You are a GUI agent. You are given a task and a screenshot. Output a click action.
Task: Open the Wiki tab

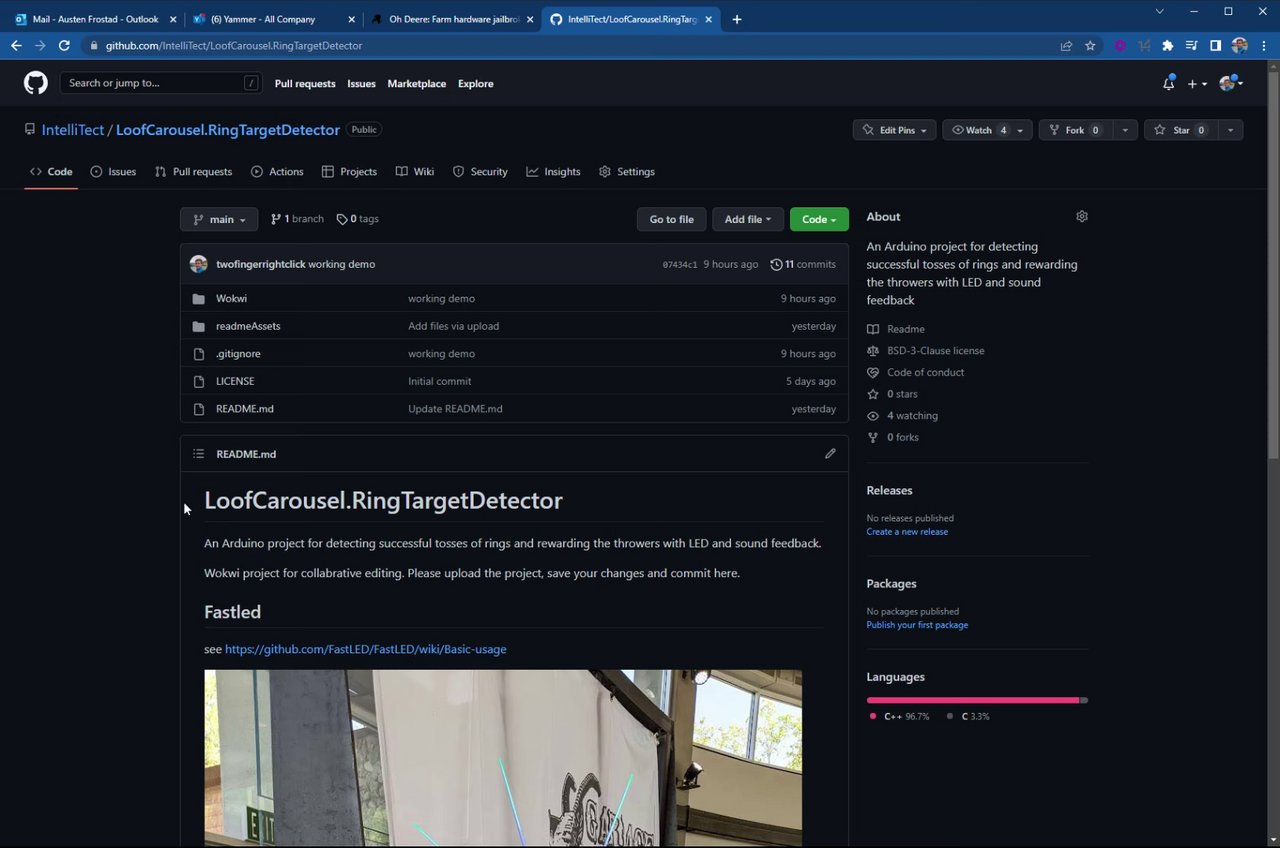[x=415, y=172]
